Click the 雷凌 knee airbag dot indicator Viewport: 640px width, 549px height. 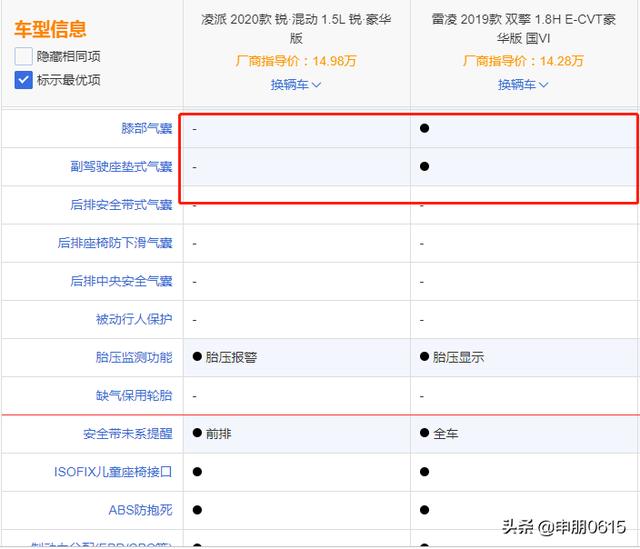click(x=425, y=129)
